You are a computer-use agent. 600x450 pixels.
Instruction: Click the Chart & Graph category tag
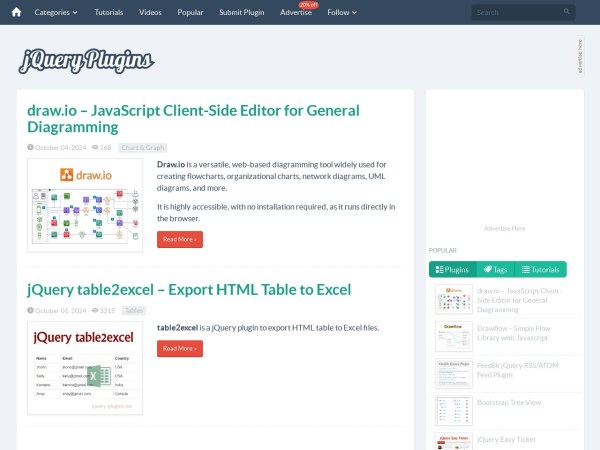click(x=141, y=147)
